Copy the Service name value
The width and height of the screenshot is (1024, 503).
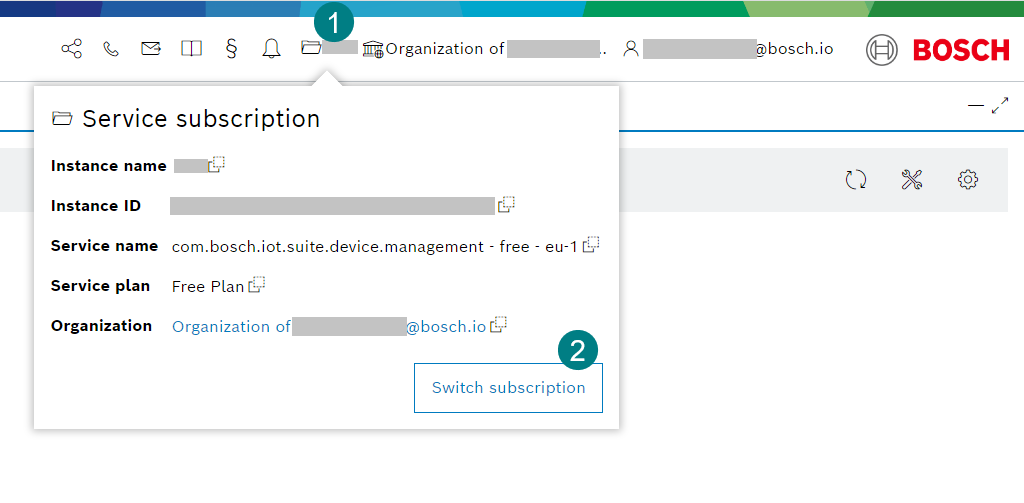click(x=592, y=245)
